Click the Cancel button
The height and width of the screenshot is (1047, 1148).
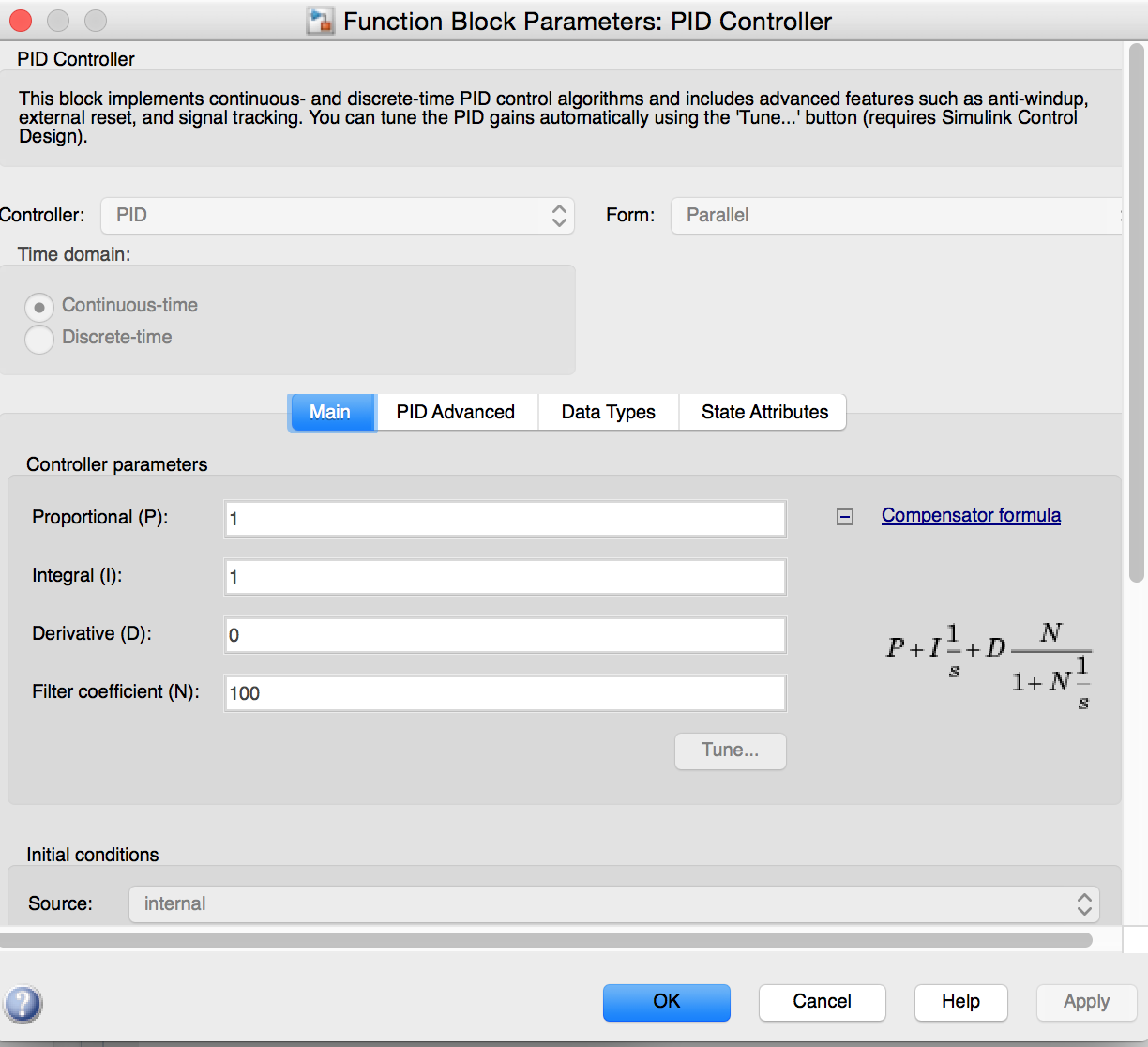(x=823, y=1002)
